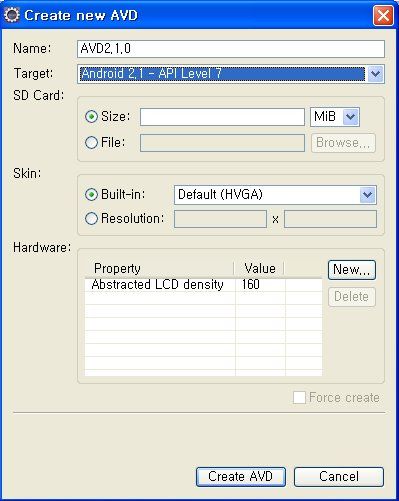Click the 160 density value cell
The height and width of the screenshot is (501, 399).
click(260, 285)
